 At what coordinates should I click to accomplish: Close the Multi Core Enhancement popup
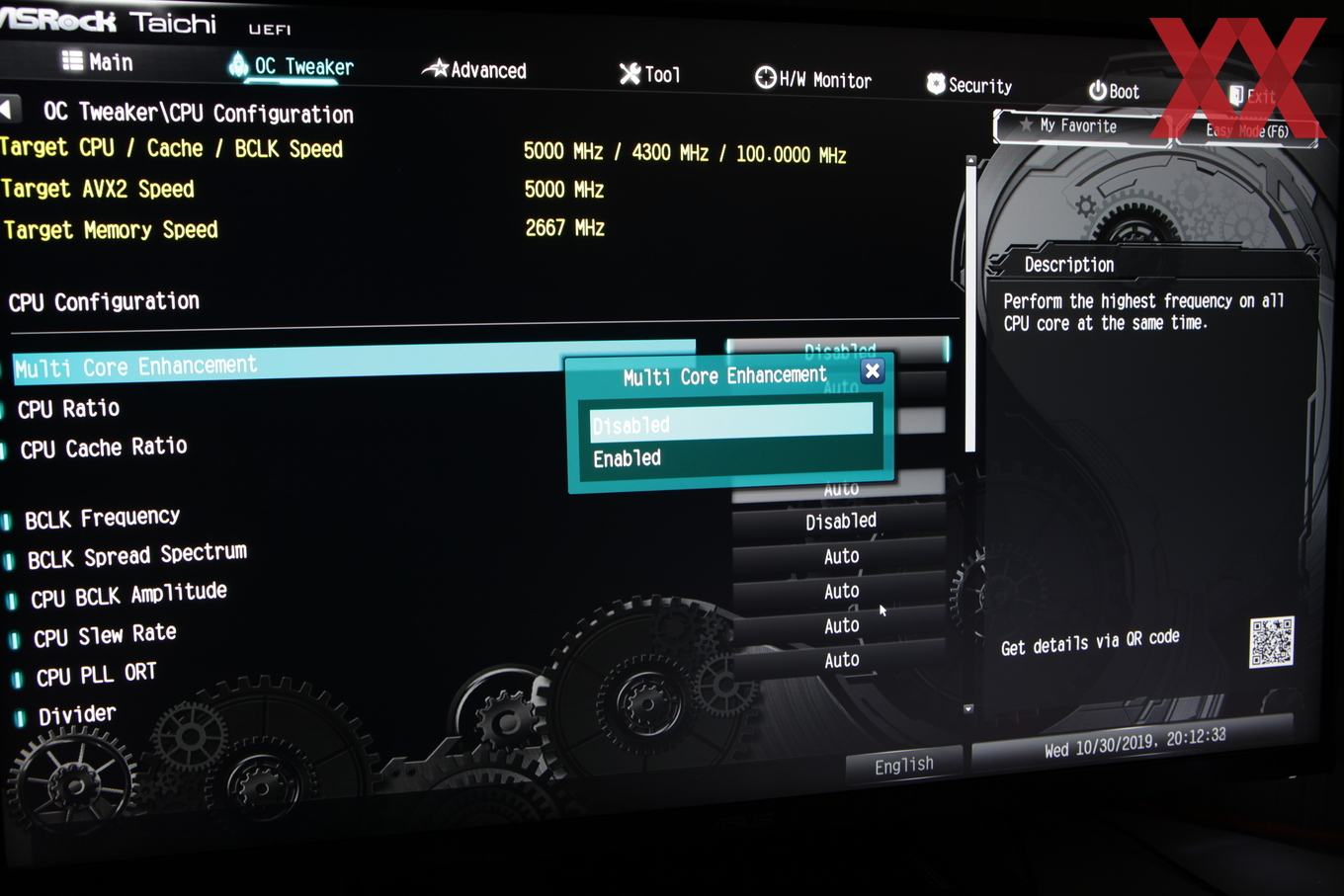872,370
